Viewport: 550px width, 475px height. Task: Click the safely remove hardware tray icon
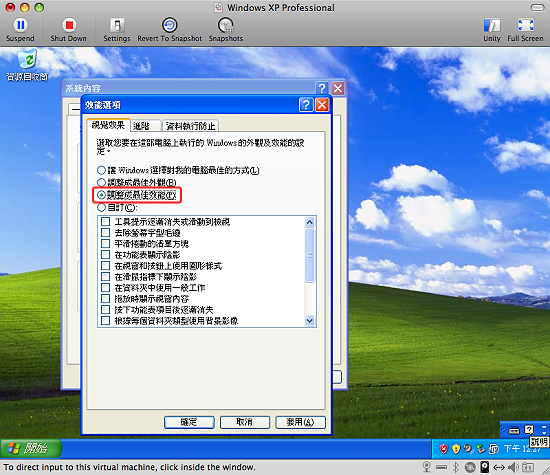(481, 448)
